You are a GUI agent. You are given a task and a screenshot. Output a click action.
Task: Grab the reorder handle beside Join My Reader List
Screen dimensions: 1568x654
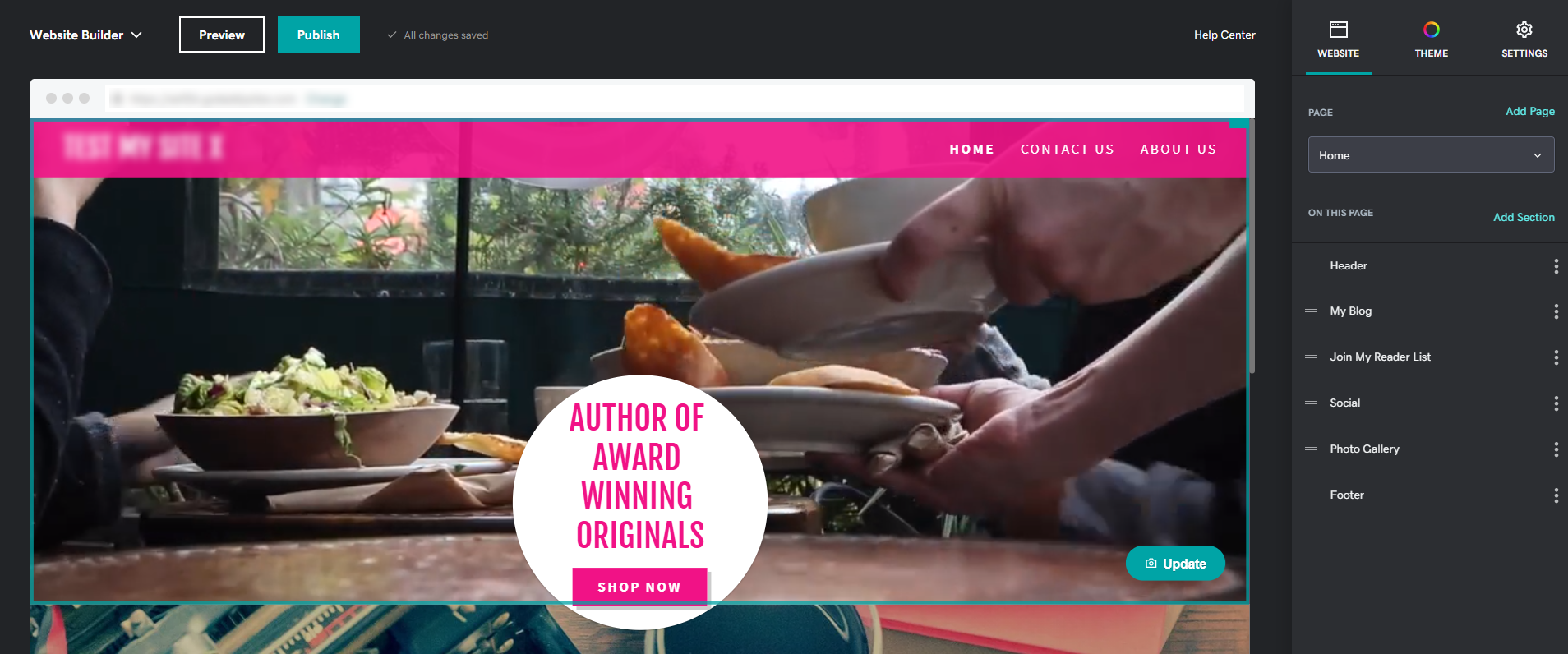point(1311,357)
